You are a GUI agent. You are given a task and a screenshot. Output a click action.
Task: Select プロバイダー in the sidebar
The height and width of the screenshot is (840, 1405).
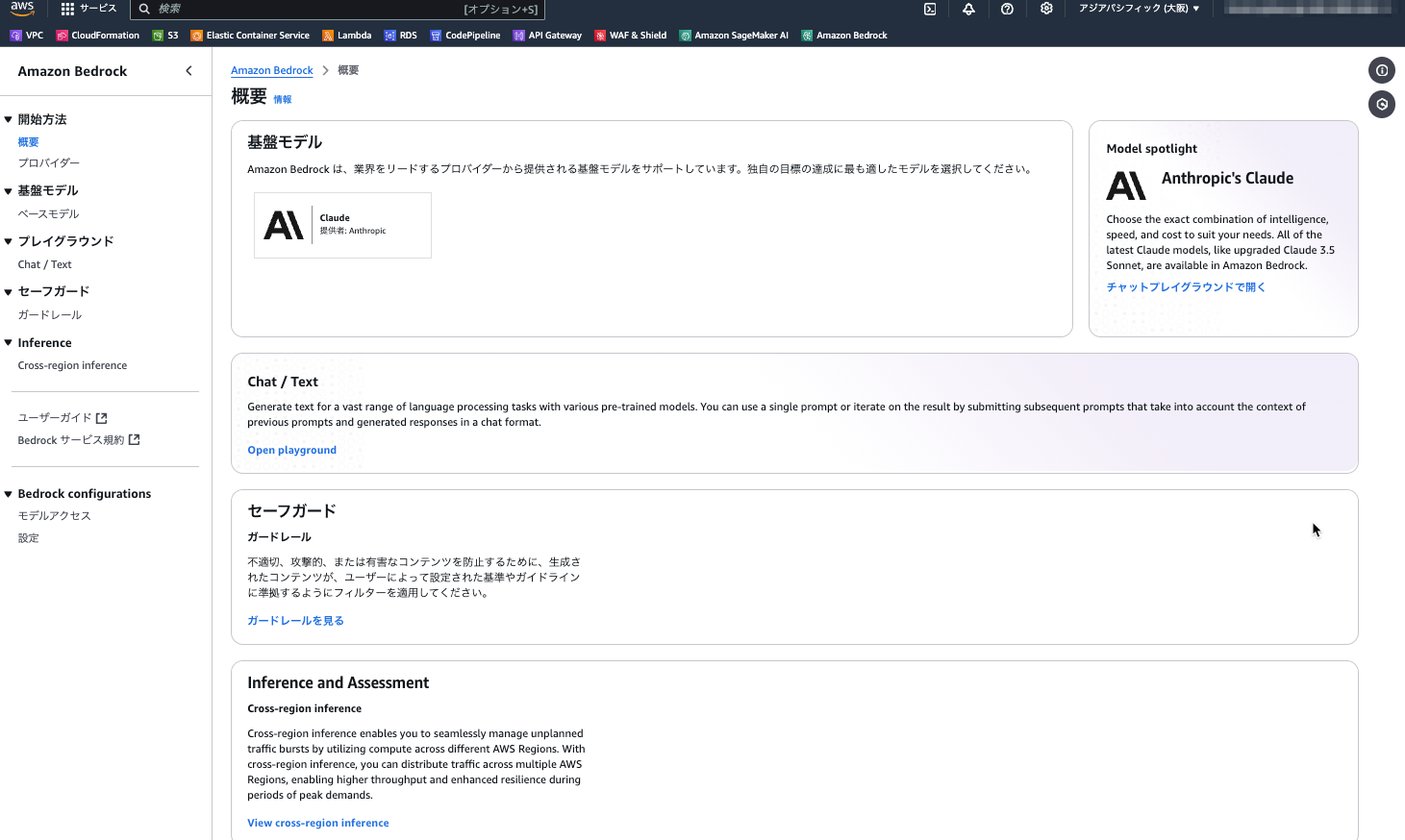(49, 163)
